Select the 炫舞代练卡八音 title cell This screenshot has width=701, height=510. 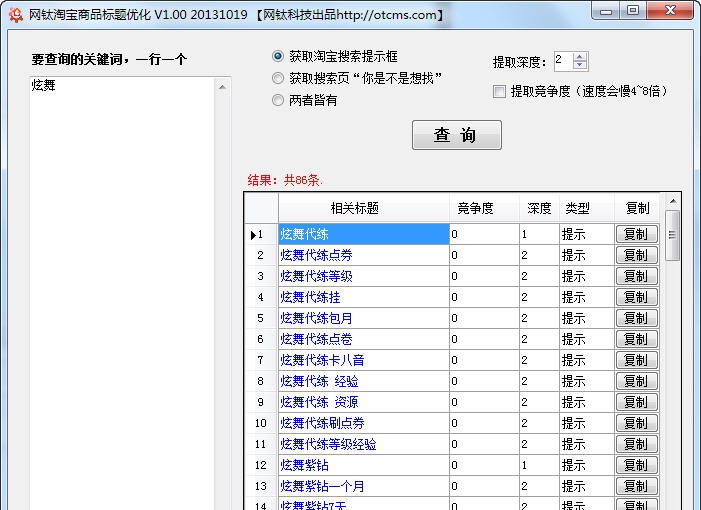point(363,360)
